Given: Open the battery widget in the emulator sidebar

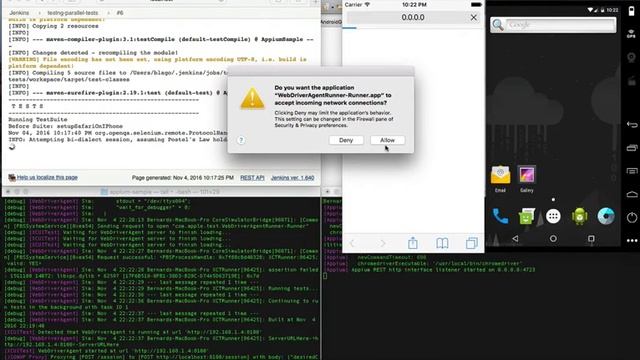Looking at the screenshot, I should [631, 11].
